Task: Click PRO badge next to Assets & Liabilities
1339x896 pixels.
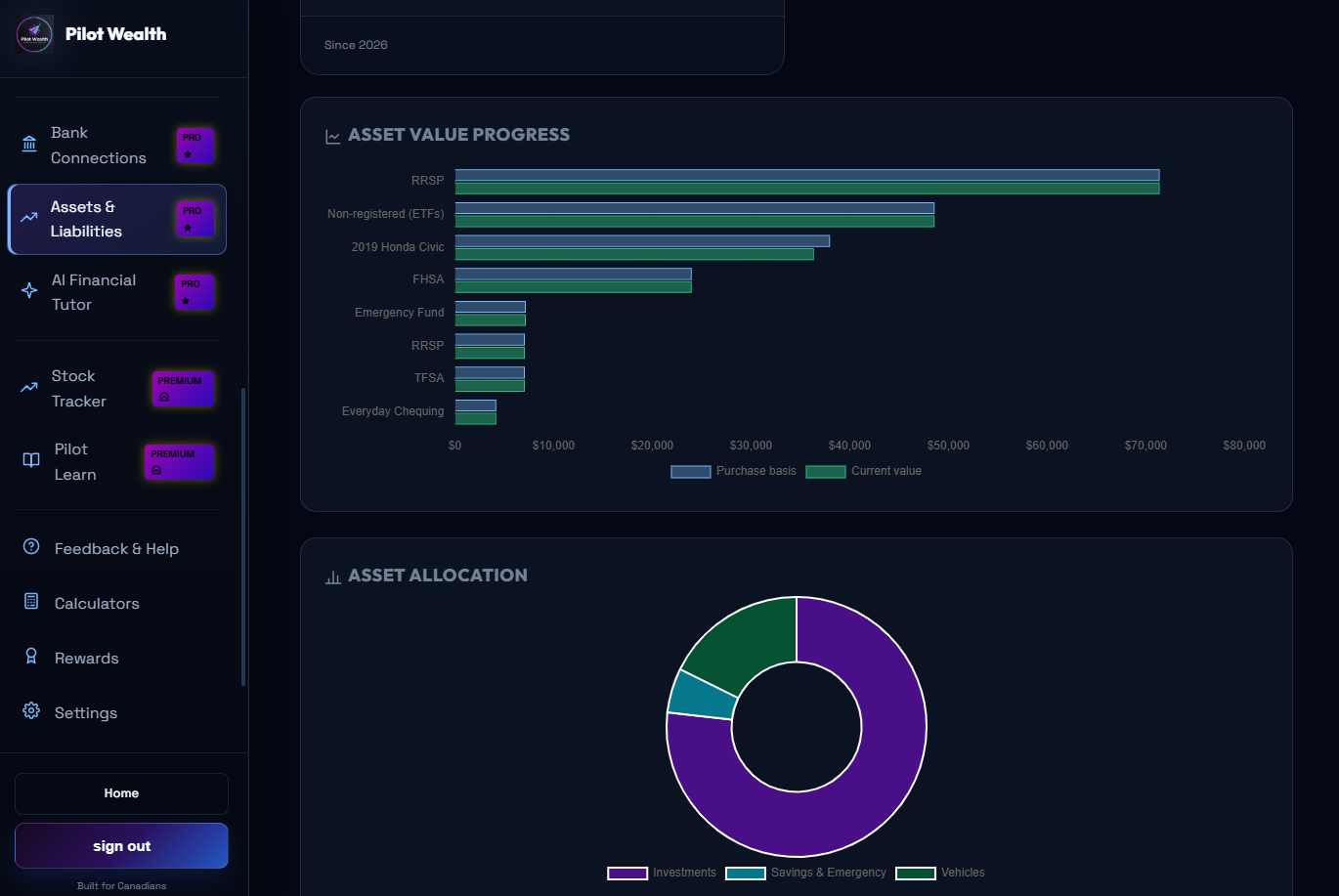Action: point(195,219)
